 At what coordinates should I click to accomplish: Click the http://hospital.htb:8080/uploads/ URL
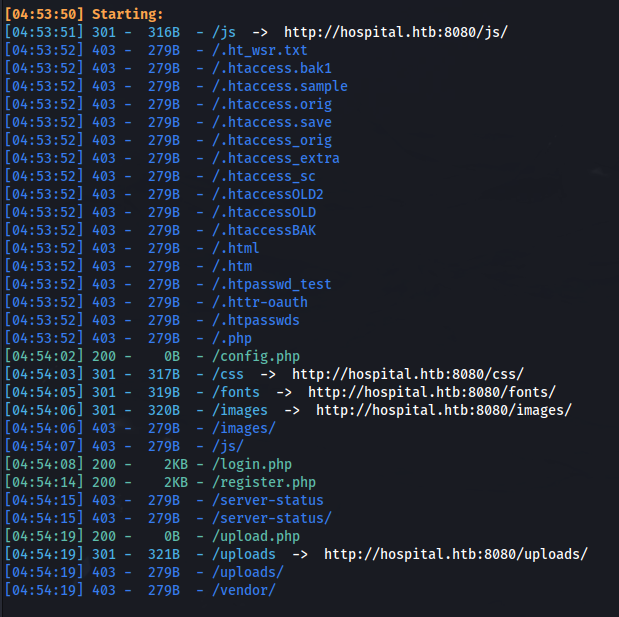point(456,554)
